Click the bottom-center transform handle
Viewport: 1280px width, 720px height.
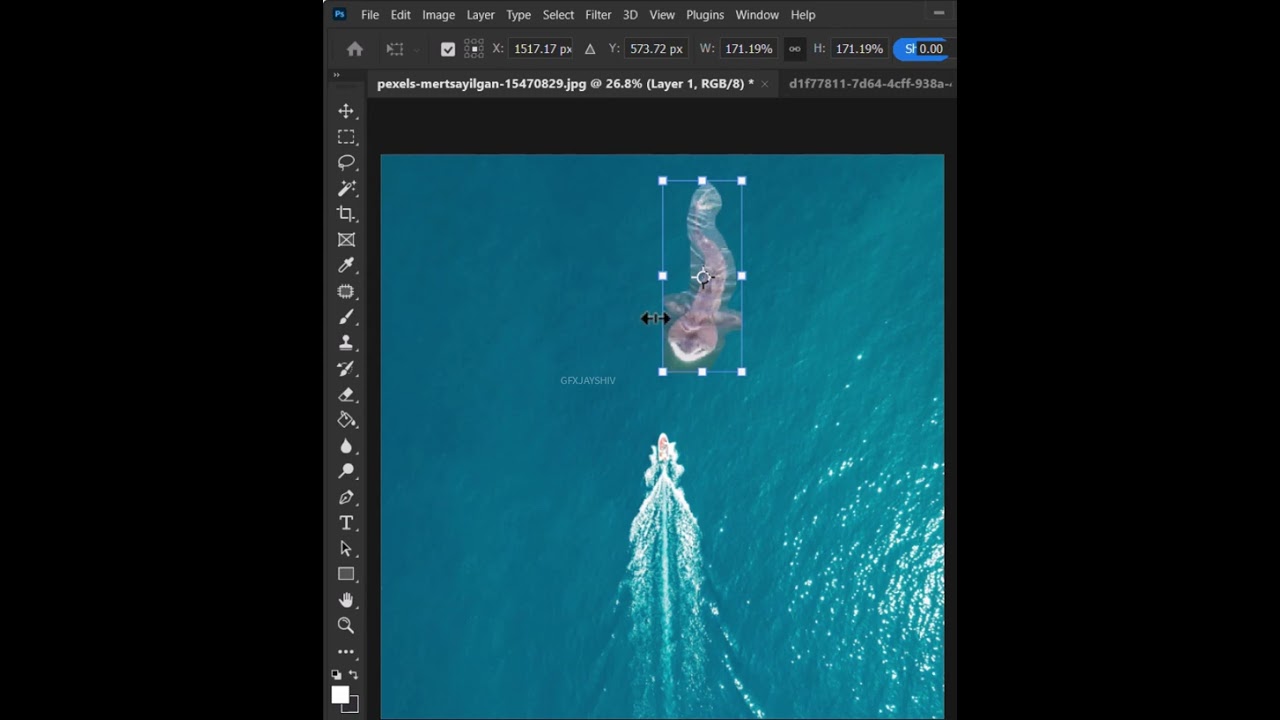[702, 372]
